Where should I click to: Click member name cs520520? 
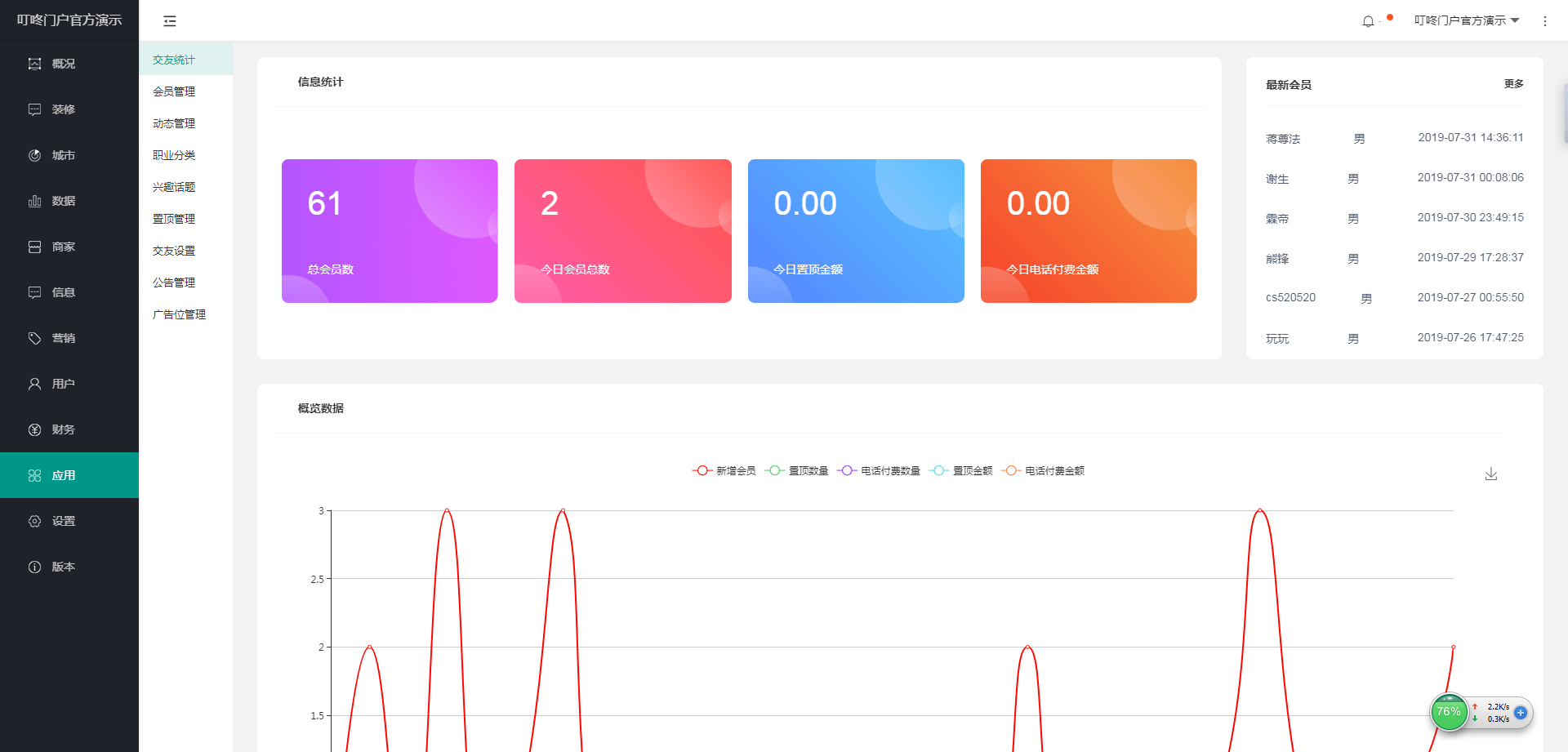pos(1290,297)
